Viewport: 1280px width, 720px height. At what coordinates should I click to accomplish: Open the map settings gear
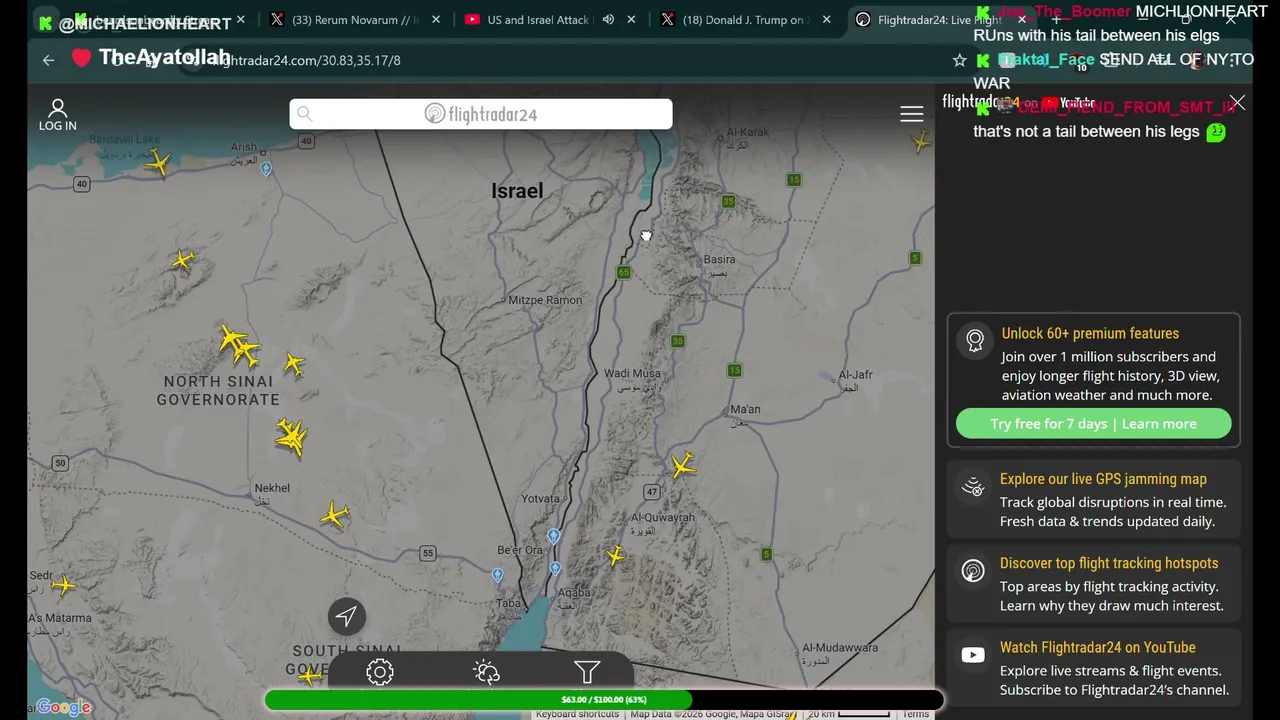[x=379, y=672]
